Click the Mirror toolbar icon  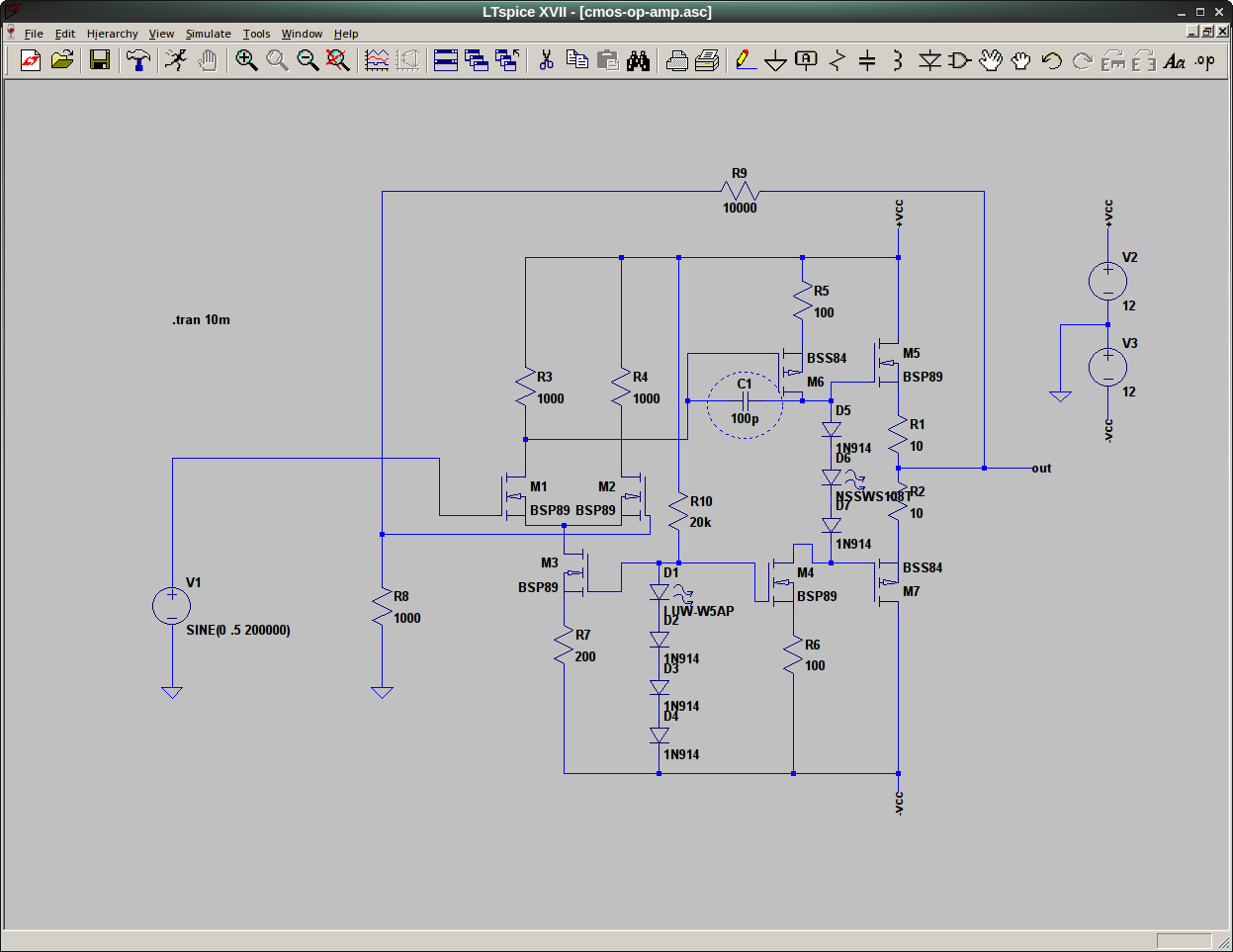[x=1144, y=60]
